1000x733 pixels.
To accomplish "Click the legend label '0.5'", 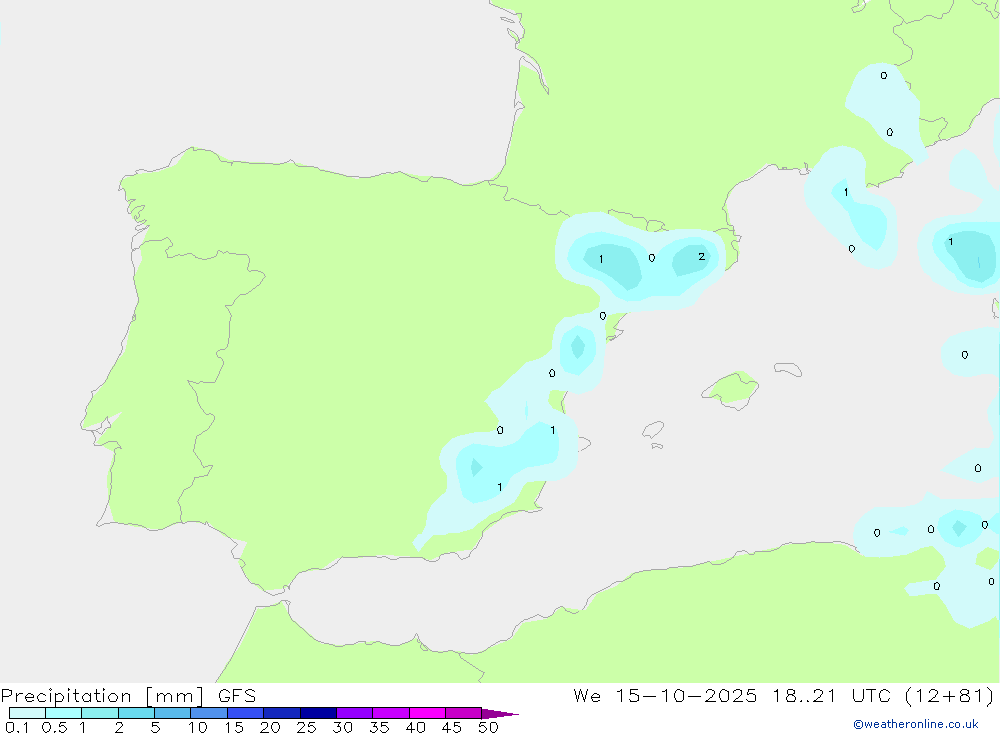I will 54,727.
